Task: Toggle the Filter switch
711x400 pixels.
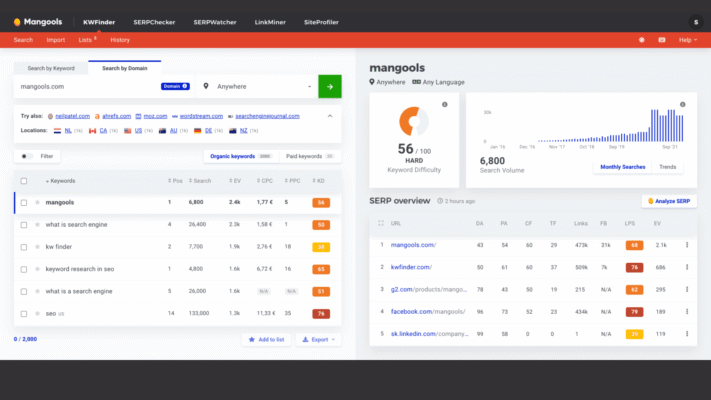Action: pyautogui.click(x=27, y=156)
